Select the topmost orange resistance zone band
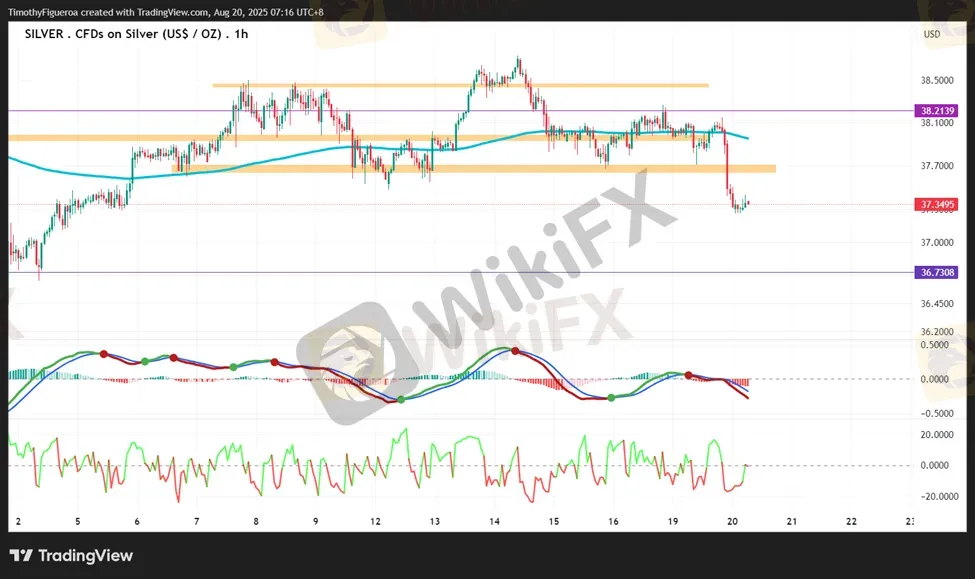Viewport: 975px width, 579px height. [460, 86]
